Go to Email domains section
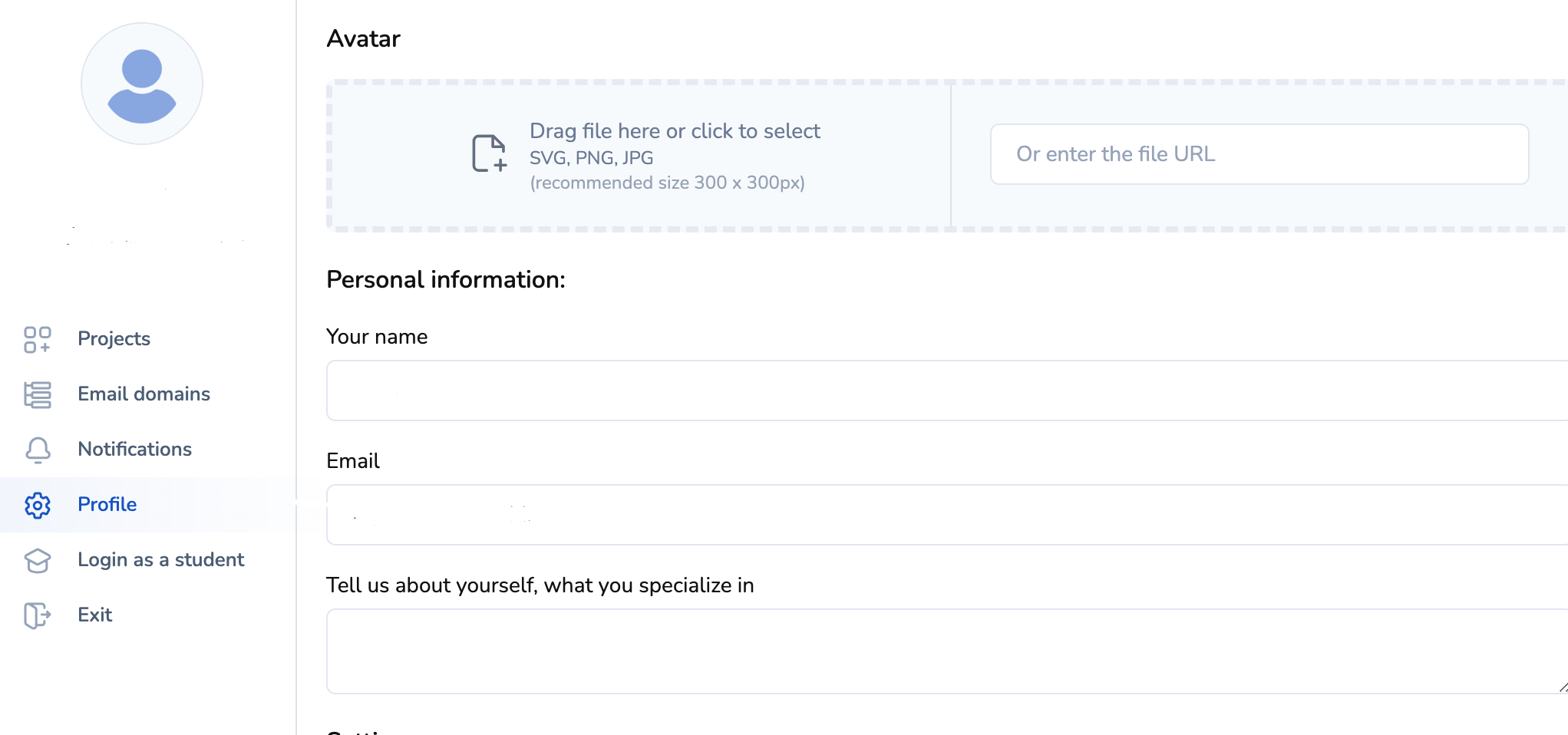This screenshot has width=1568, height=735. (x=144, y=394)
